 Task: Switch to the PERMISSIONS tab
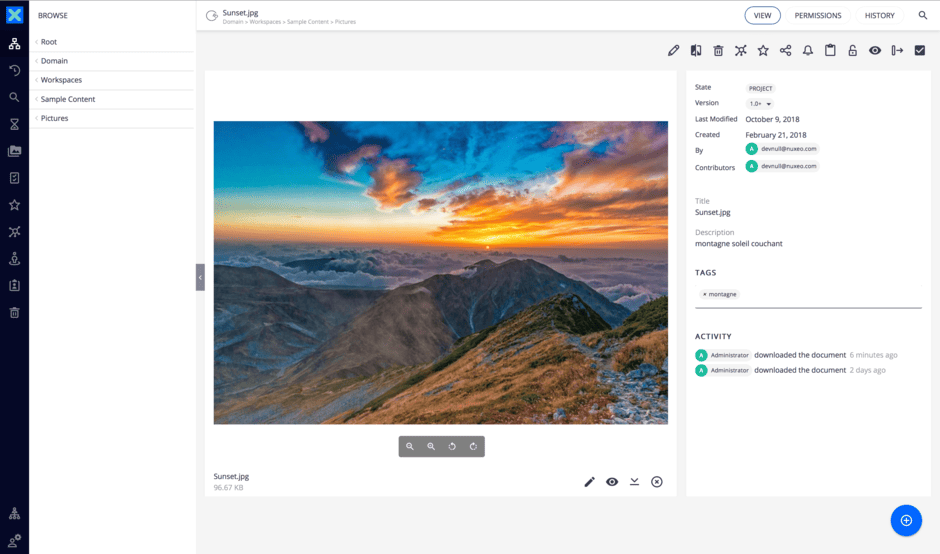tap(818, 16)
